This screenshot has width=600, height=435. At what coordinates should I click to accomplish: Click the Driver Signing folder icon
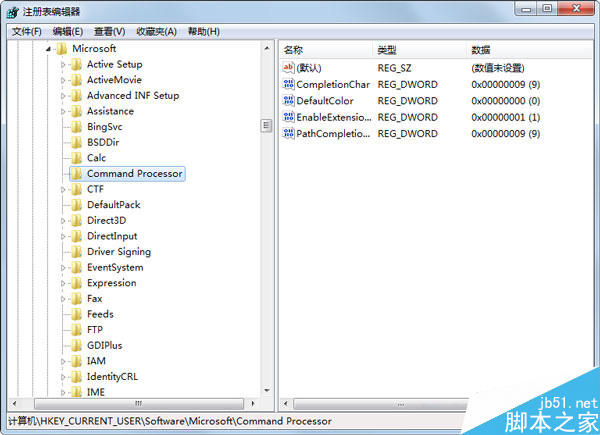(x=77, y=252)
